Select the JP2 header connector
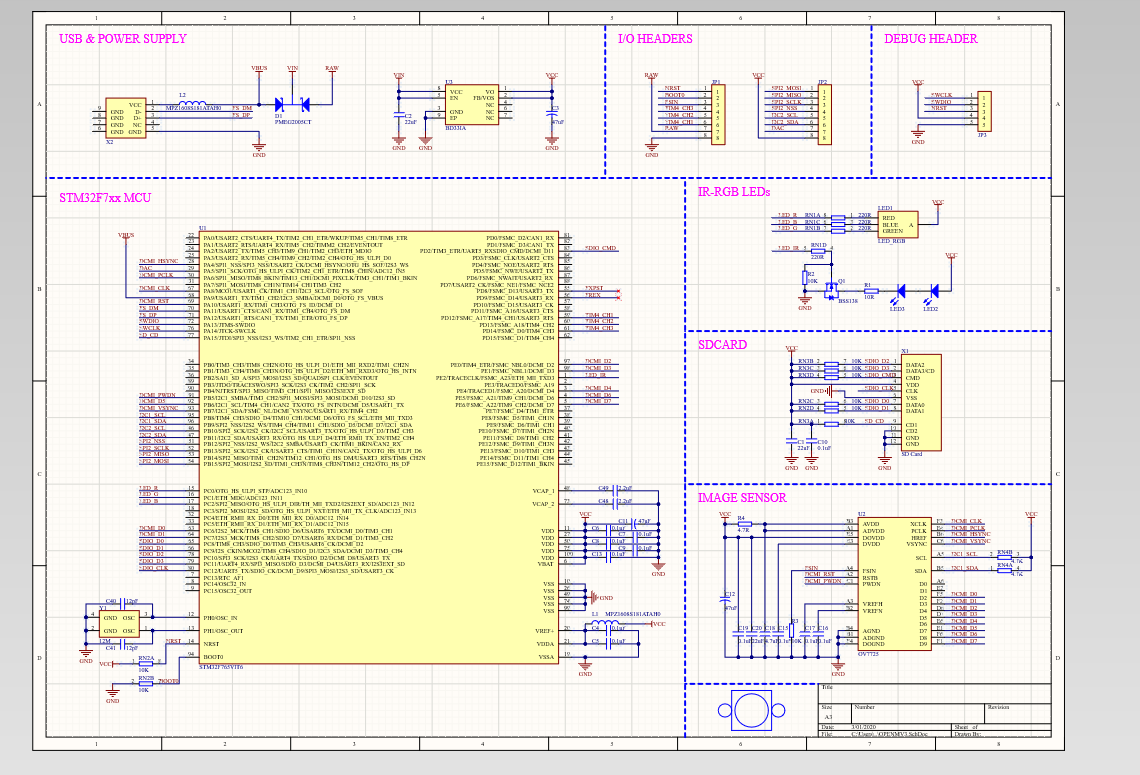Viewport: 1140px width, 775px height. (x=824, y=113)
